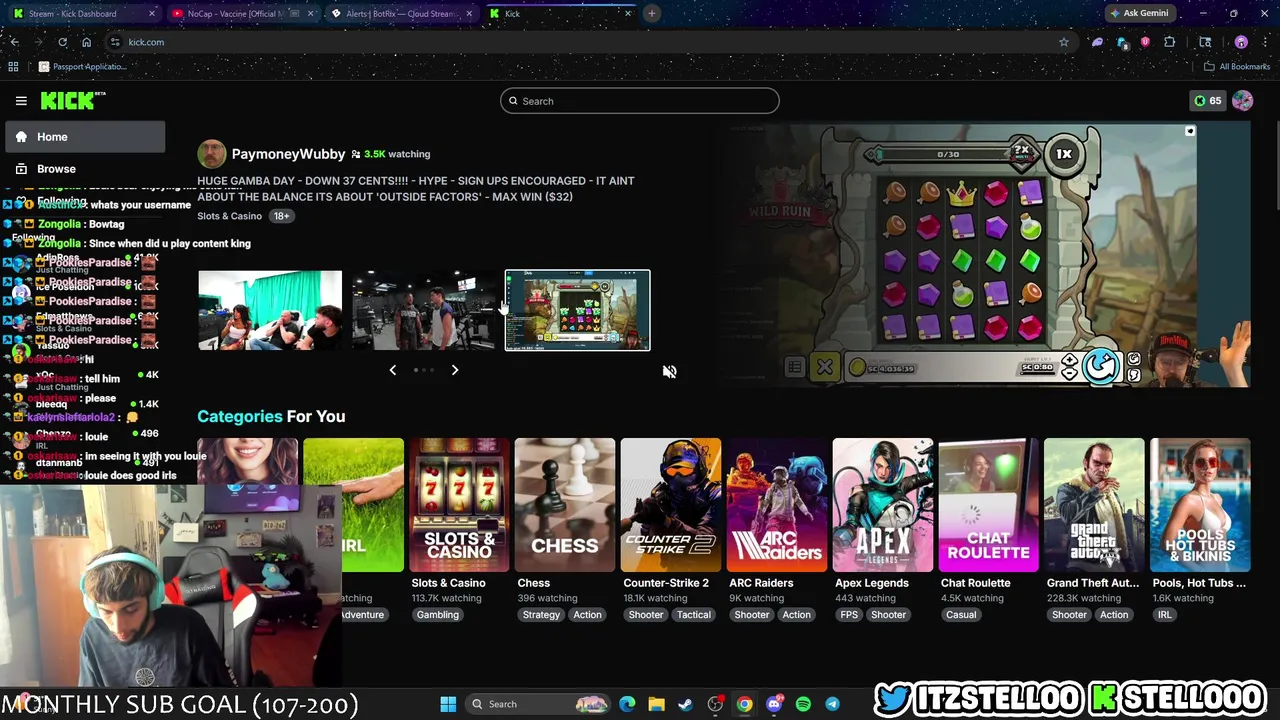Open the apps grid in the bookmarks bar
1280x720 pixels.
pyautogui.click(x=13, y=67)
